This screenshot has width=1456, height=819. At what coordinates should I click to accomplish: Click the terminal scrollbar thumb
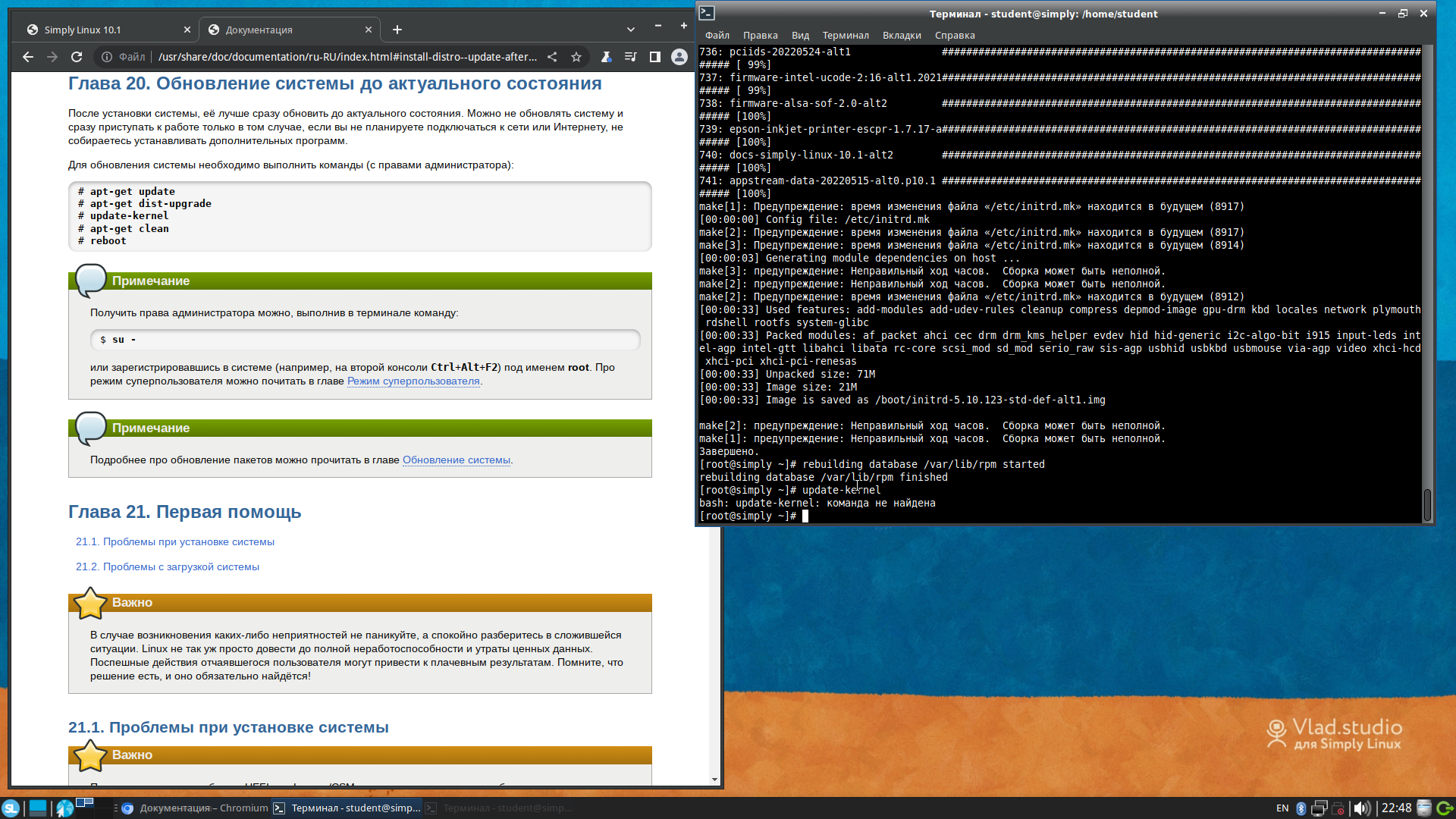(x=1427, y=504)
